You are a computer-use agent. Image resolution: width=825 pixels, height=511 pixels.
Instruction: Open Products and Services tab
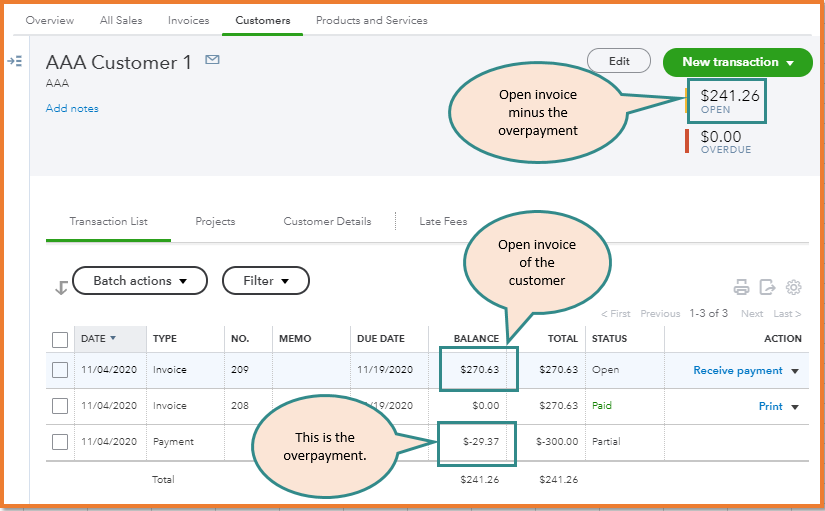371,21
